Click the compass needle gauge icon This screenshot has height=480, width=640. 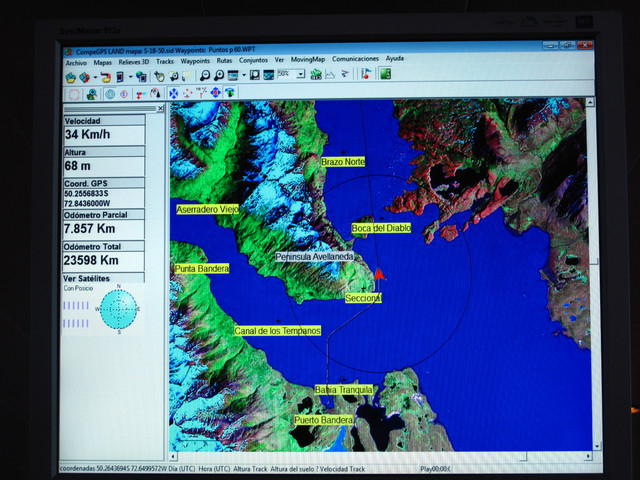coord(155,93)
